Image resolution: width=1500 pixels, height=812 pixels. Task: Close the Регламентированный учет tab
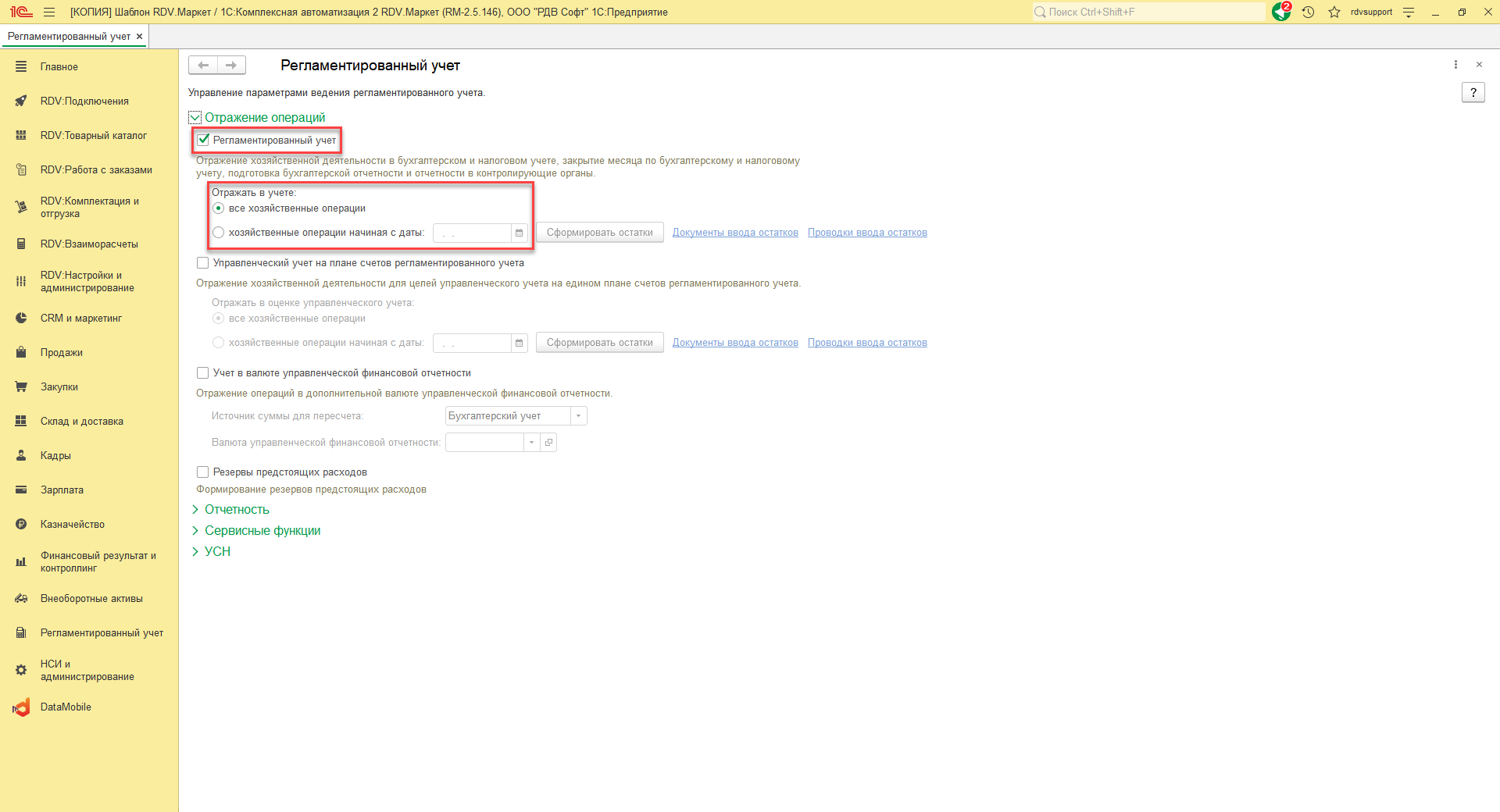tap(140, 37)
